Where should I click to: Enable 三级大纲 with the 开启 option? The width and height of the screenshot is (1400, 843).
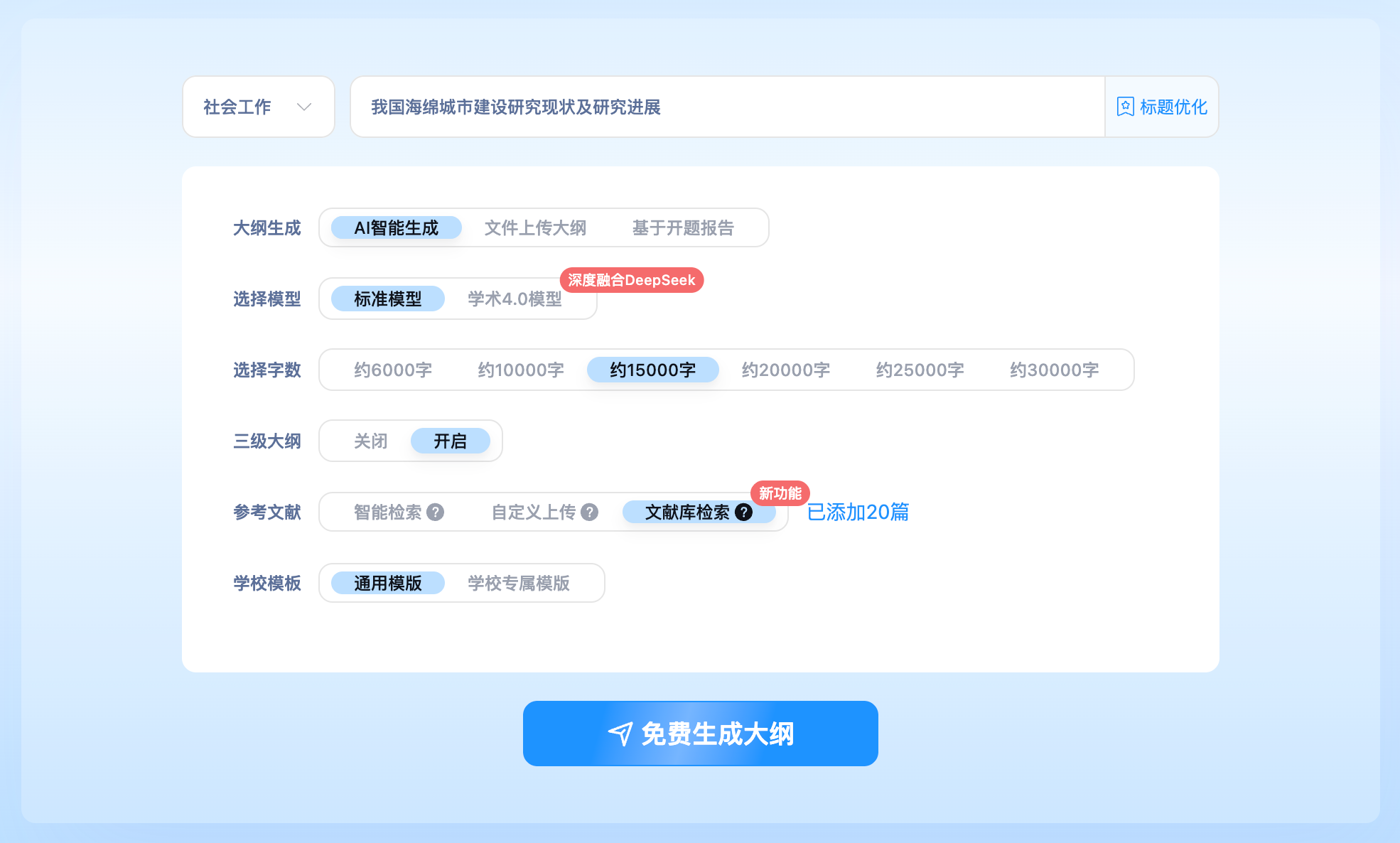(450, 441)
